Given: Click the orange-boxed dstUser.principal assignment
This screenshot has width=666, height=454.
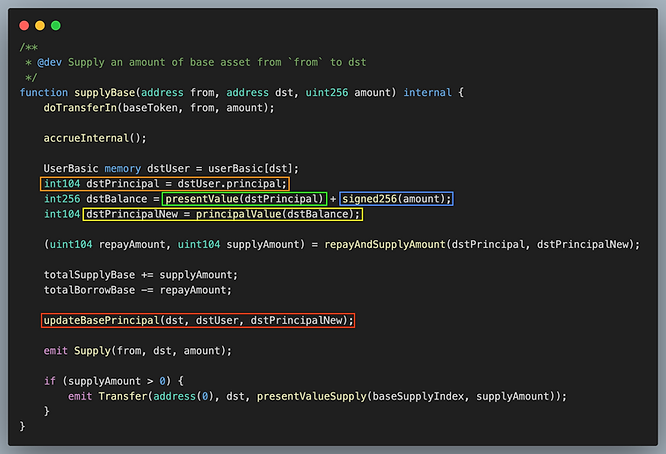Looking at the screenshot, I should click(165, 184).
